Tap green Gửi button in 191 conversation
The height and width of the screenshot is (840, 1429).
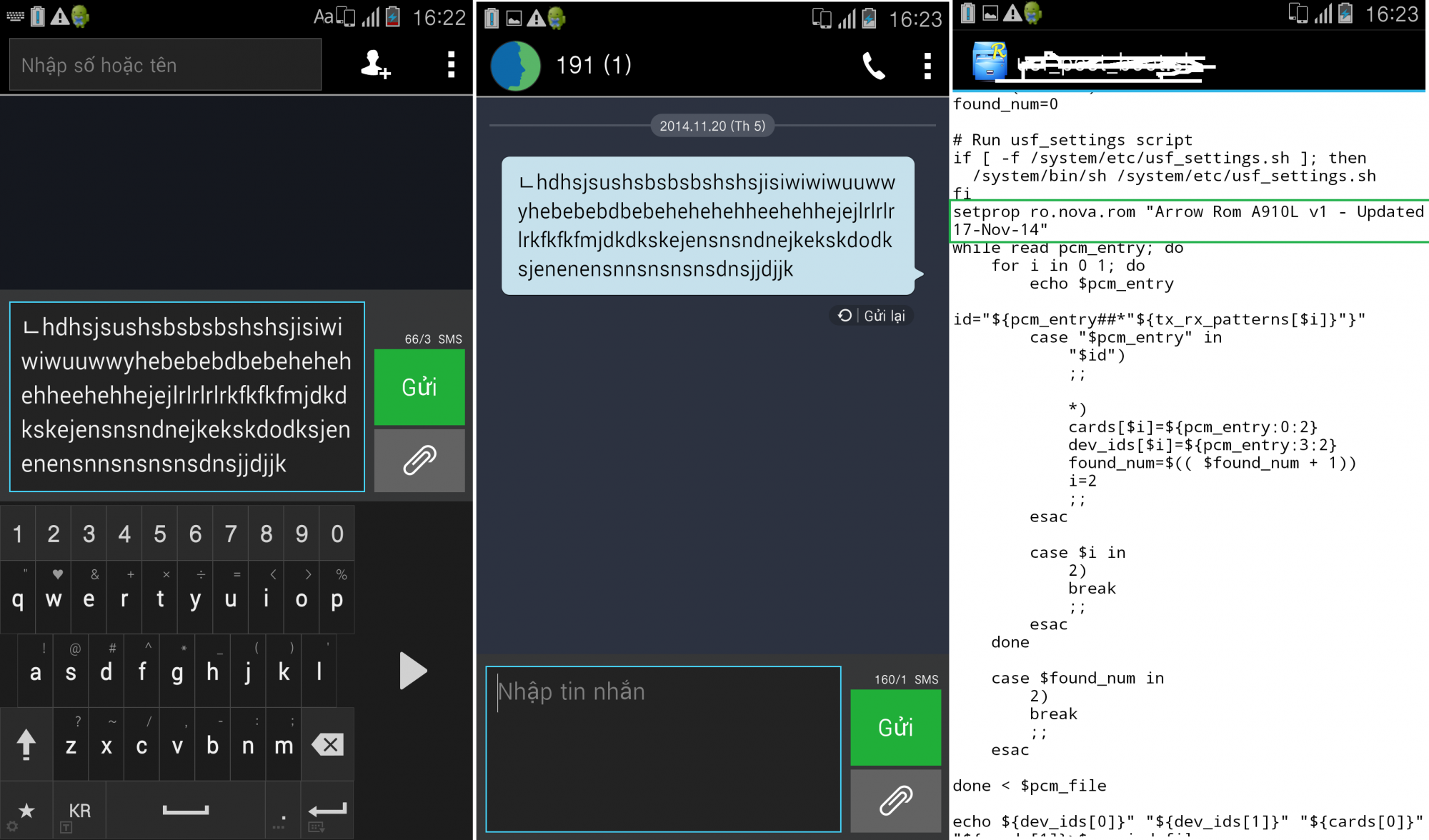[x=895, y=727]
